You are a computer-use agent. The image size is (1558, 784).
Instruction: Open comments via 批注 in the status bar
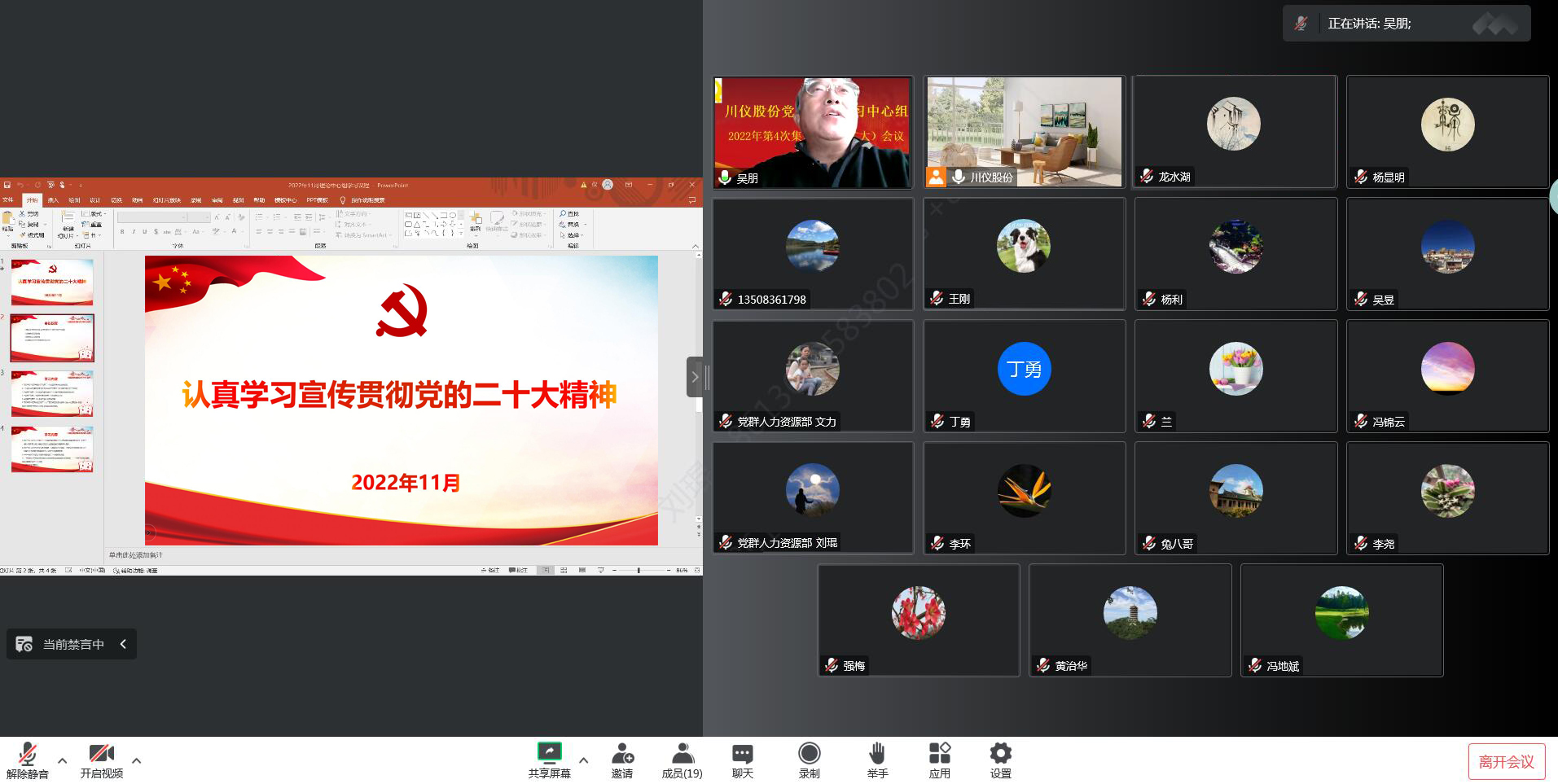pyautogui.click(x=518, y=570)
